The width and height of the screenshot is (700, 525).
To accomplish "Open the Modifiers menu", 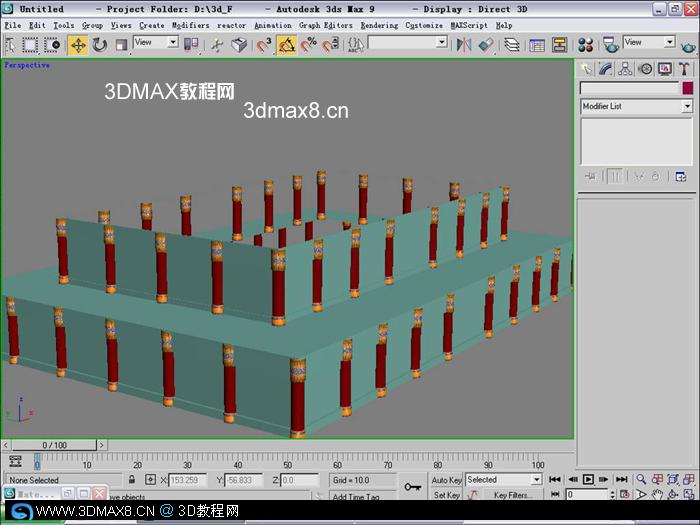I will 191,25.
